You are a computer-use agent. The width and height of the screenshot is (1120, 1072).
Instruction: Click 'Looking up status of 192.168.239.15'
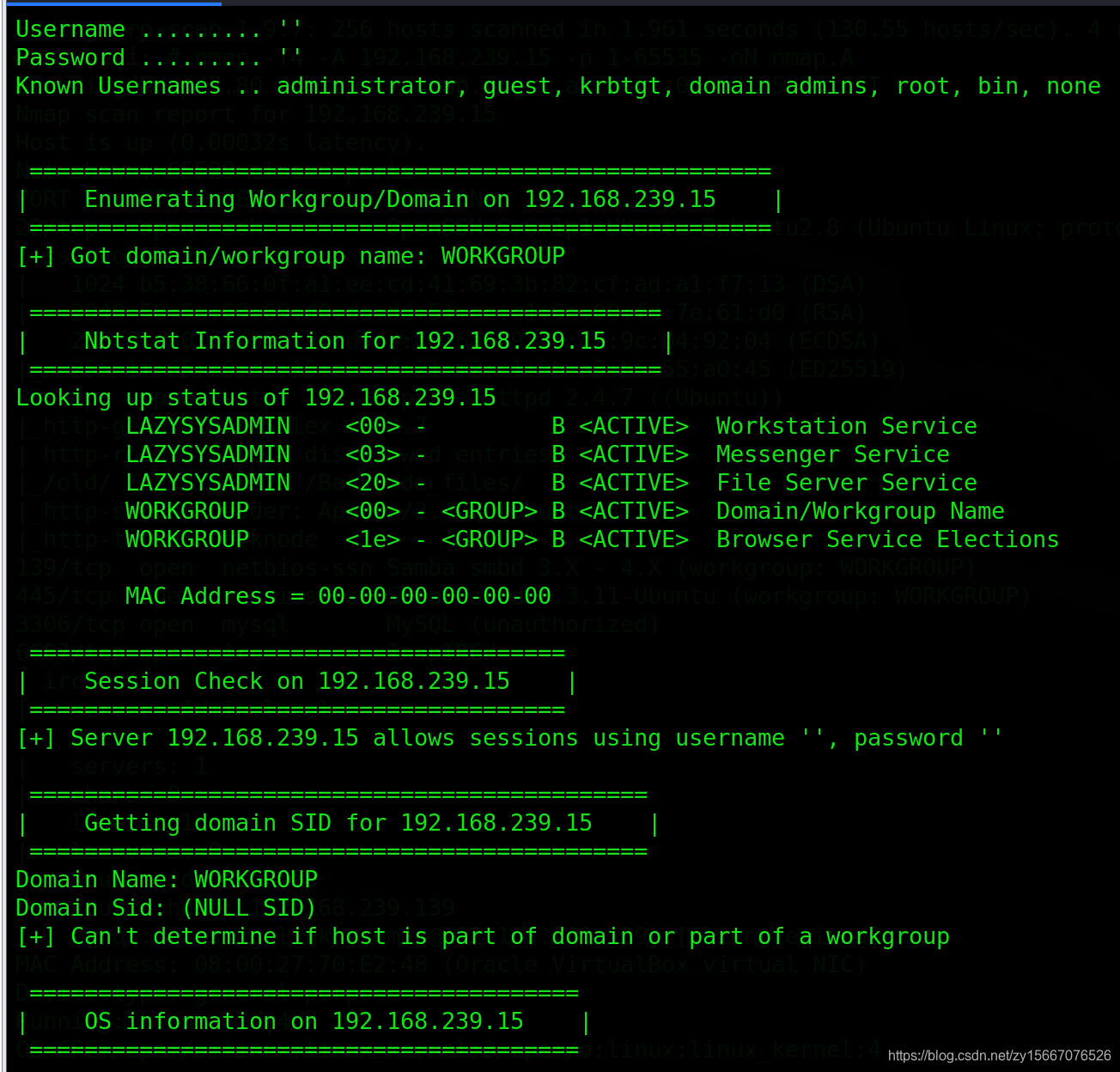pyautogui.click(x=256, y=398)
